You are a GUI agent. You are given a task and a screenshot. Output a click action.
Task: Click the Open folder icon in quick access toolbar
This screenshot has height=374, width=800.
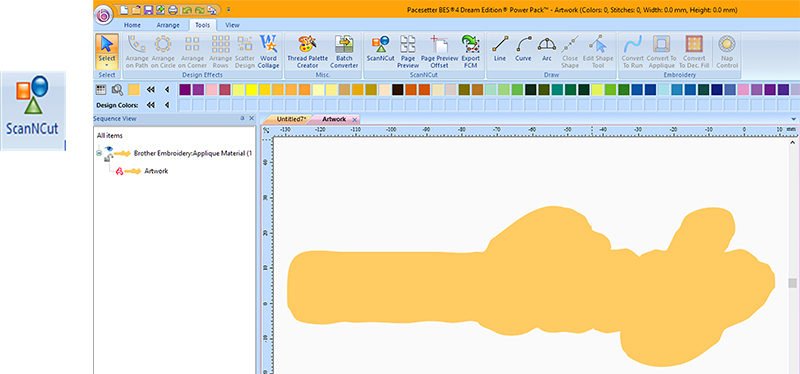pyautogui.click(x=136, y=10)
